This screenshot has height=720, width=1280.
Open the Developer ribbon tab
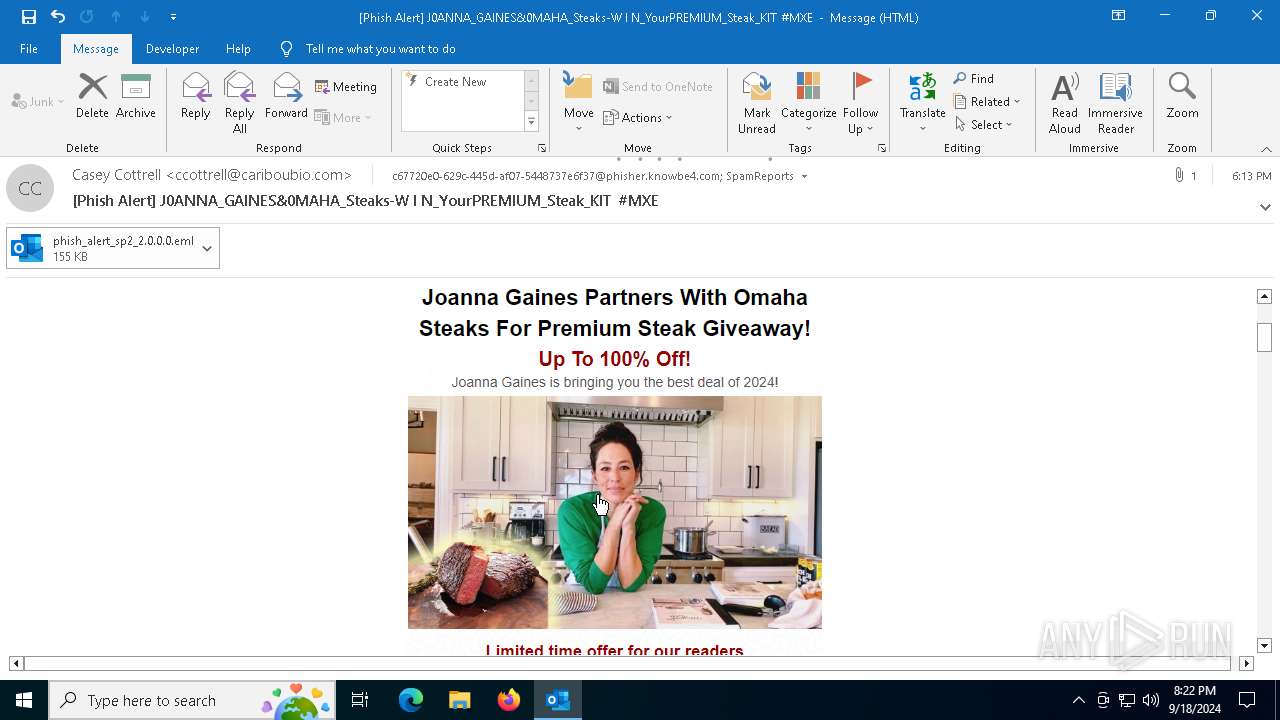(x=172, y=49)
